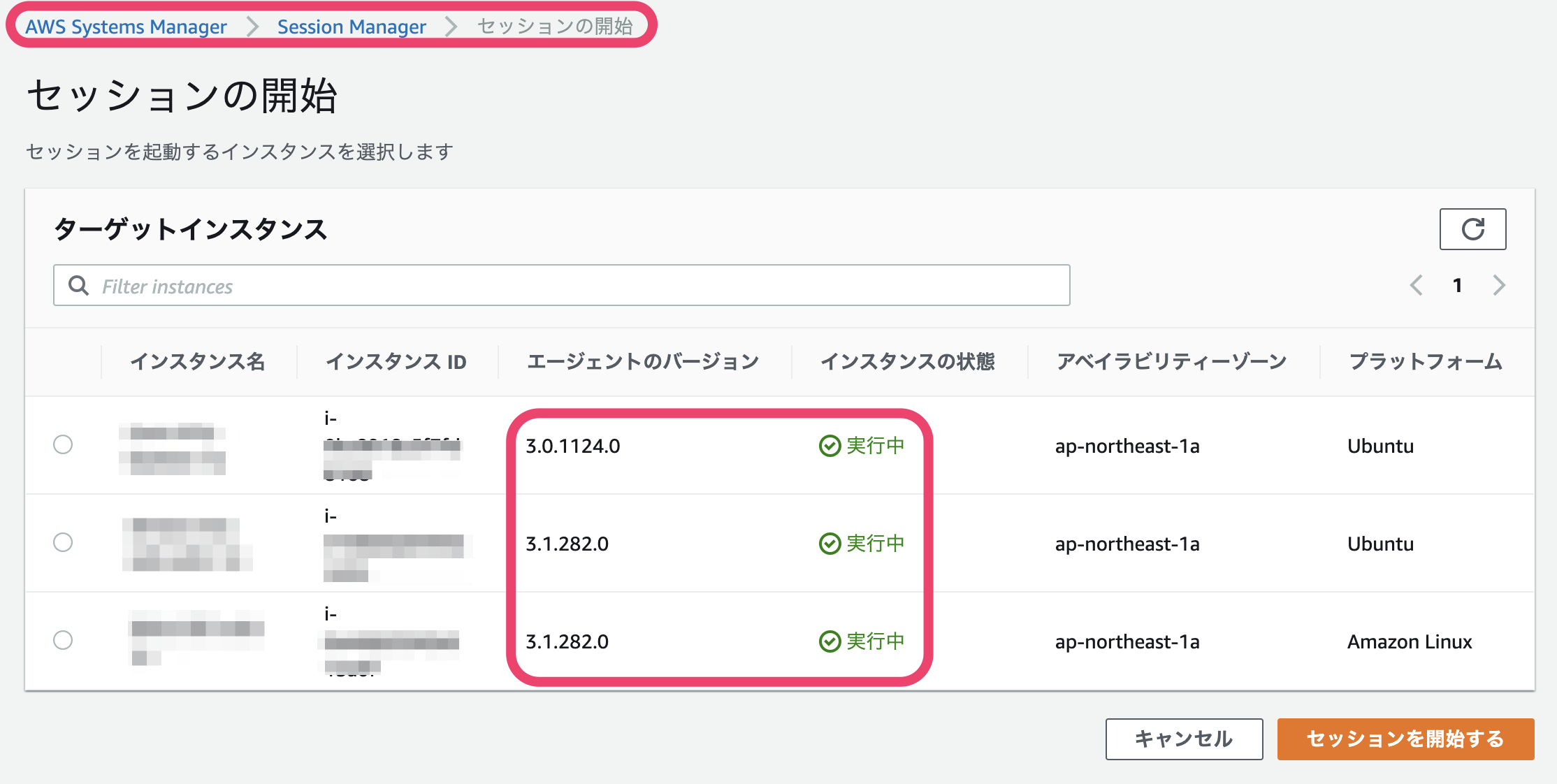The width and height of the screenshot is (1557, 784).
Task: Open Session Manager breadcrumb link
Action: 352,27
